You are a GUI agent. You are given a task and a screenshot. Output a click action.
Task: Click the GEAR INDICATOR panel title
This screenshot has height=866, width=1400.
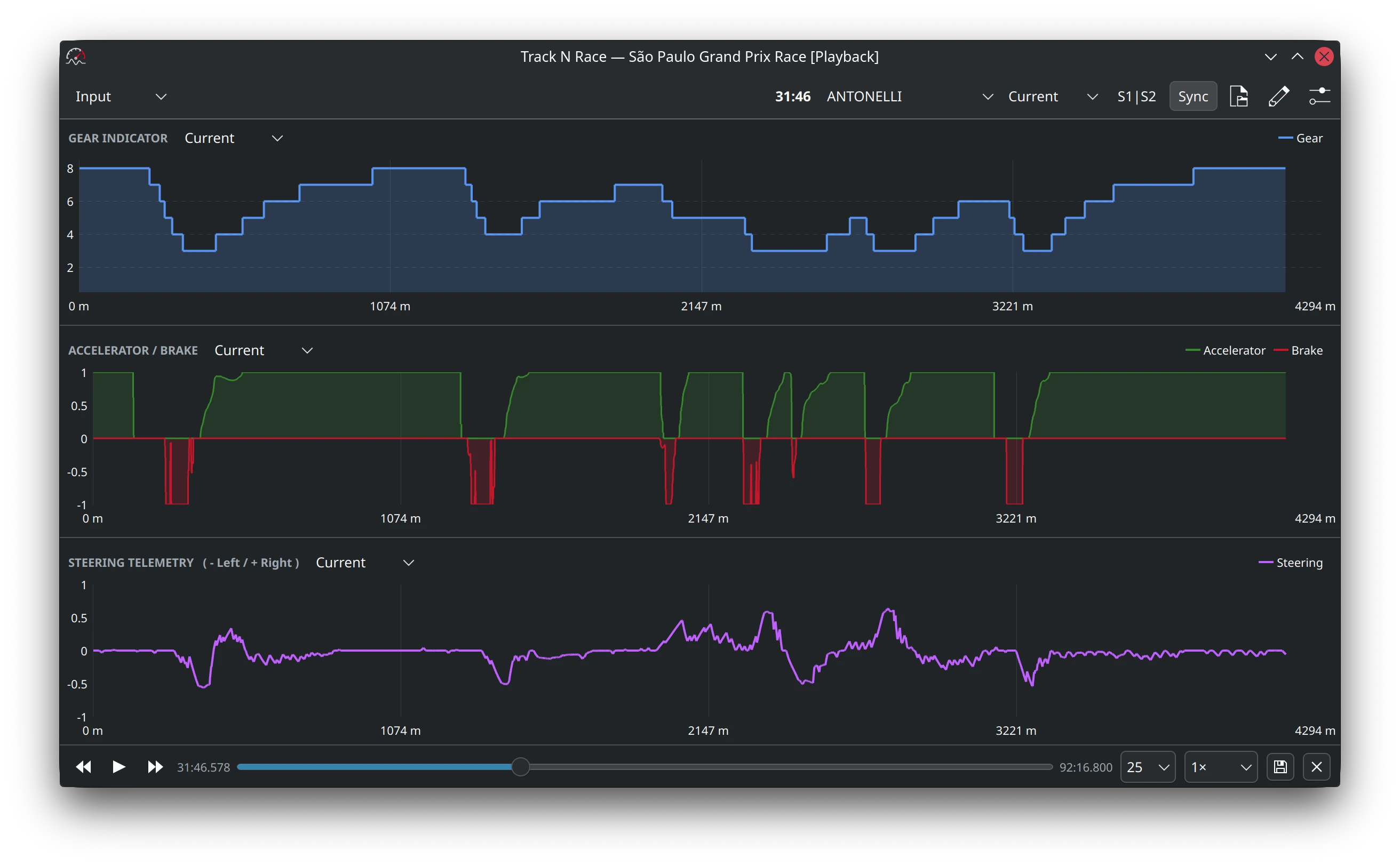point(117,138)
